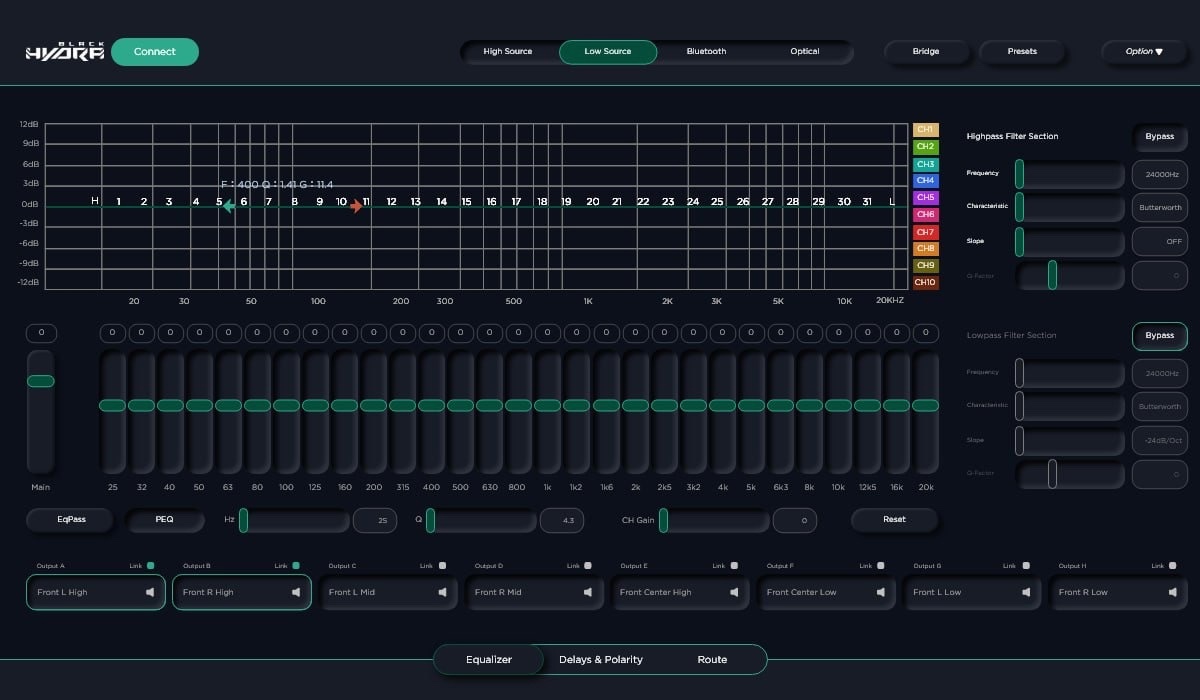
Task: Disable the Link checkbox for Output A
Action: (x=150, y=566)
